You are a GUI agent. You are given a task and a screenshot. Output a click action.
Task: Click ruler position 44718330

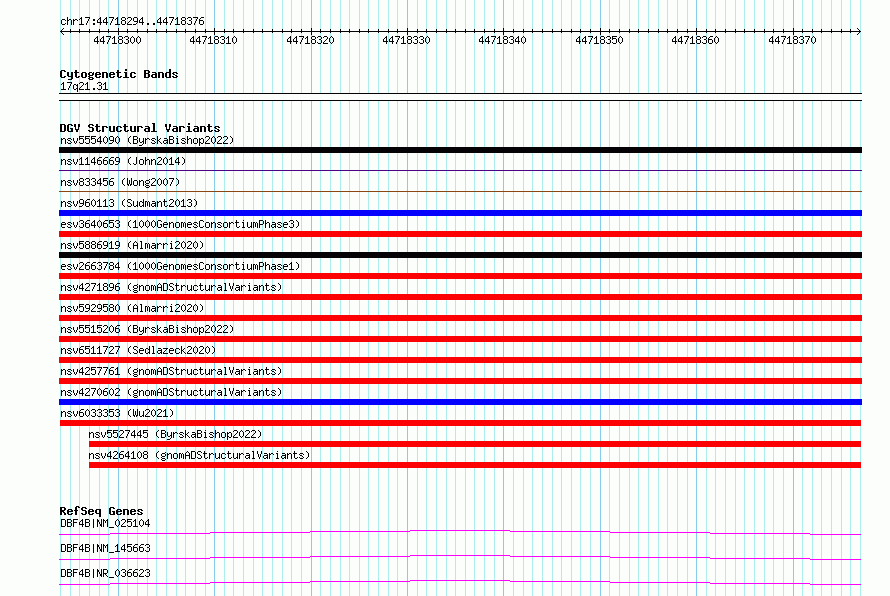tap(406, 40)
